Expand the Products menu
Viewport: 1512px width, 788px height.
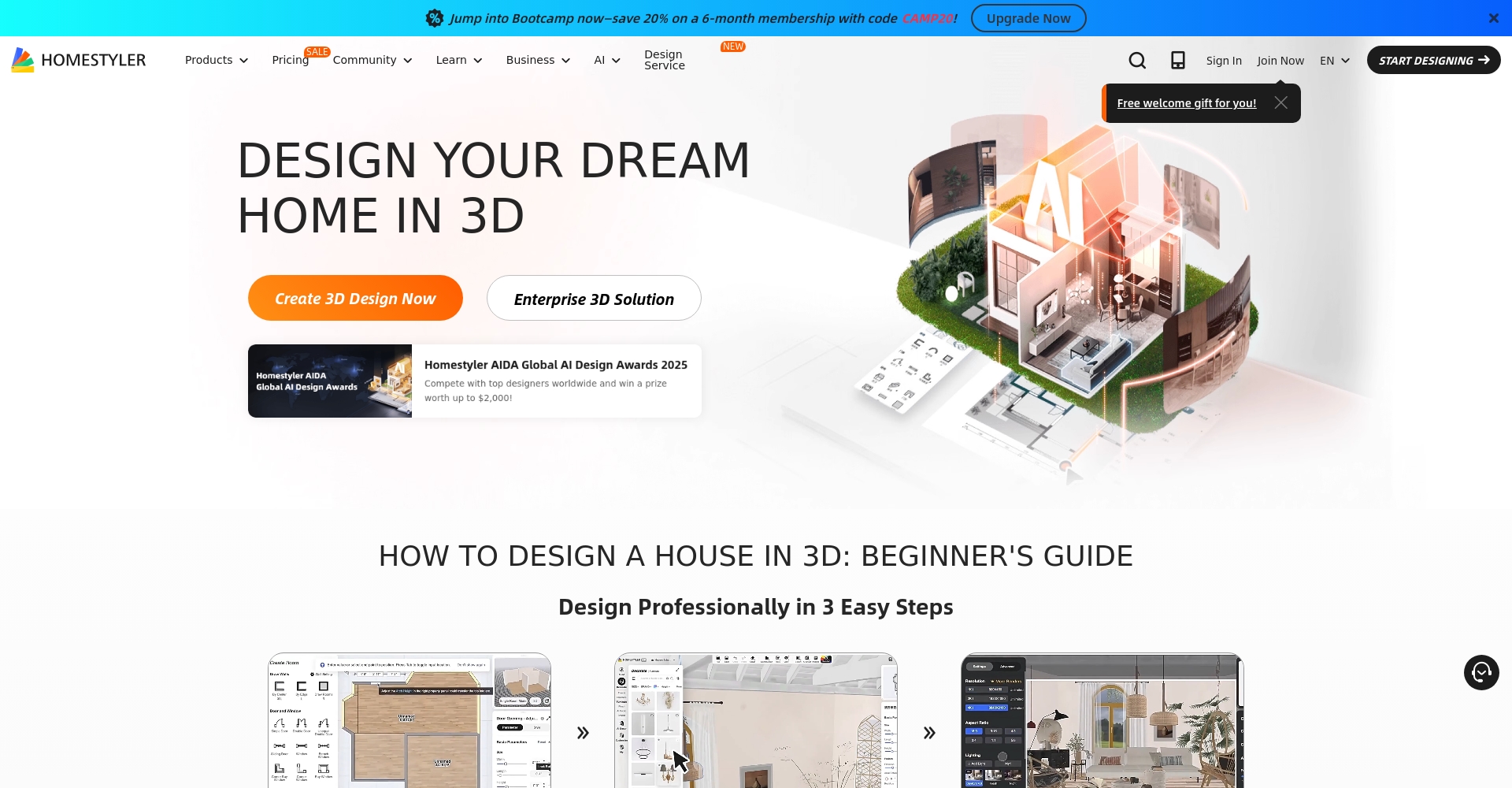pos(217,60)
